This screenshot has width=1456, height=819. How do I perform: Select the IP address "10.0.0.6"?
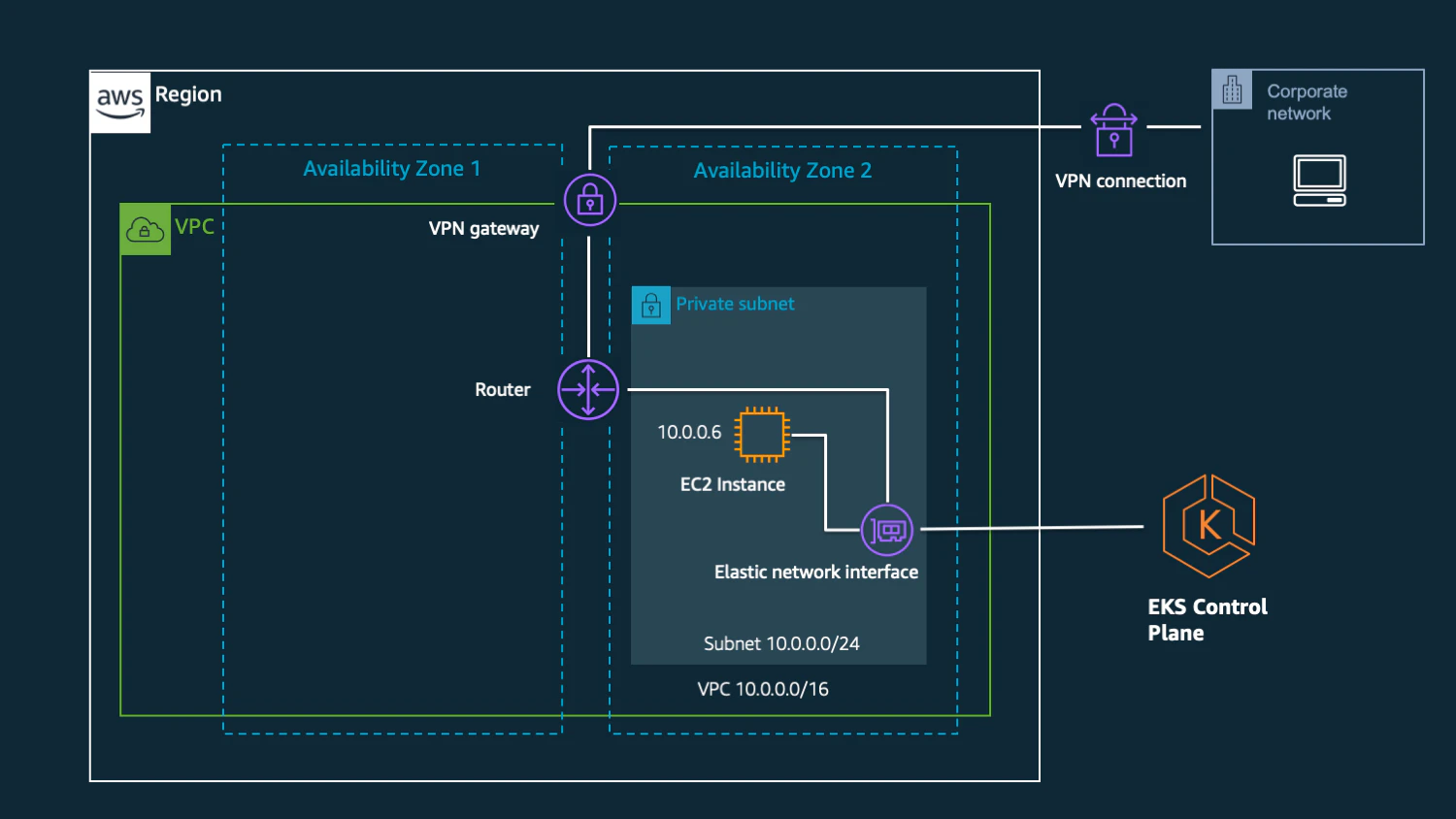pyautogui.click(x=689, y=432)
